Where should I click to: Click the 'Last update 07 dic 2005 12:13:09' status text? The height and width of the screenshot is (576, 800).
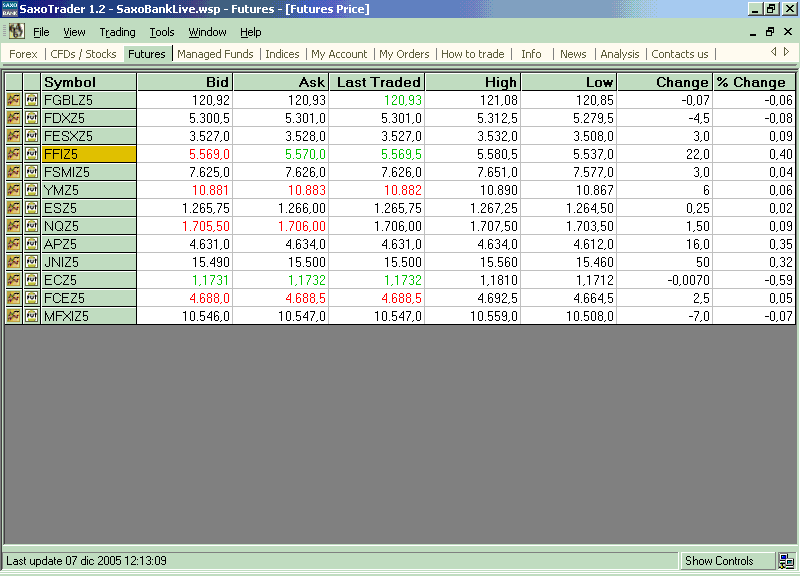point(86,561)
